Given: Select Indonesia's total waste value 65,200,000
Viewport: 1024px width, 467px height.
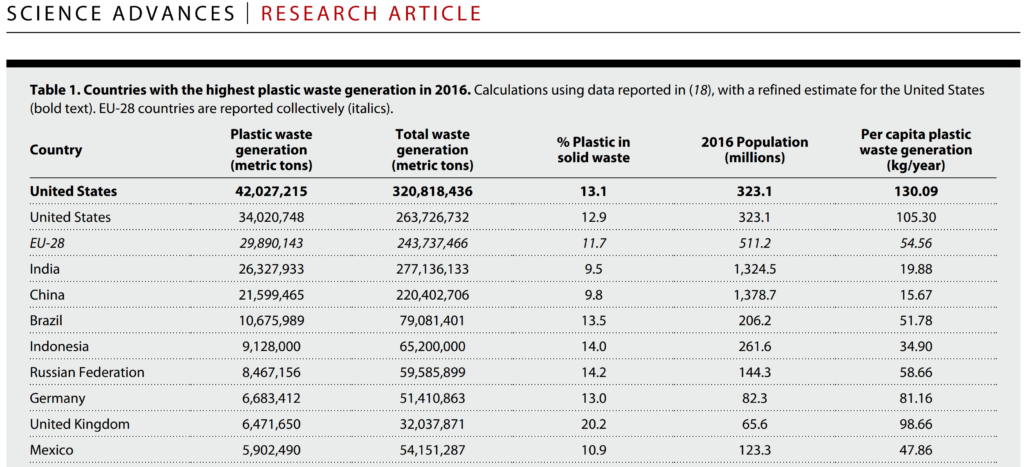Looking at the screenshot, I should click(x=433, y=346).
